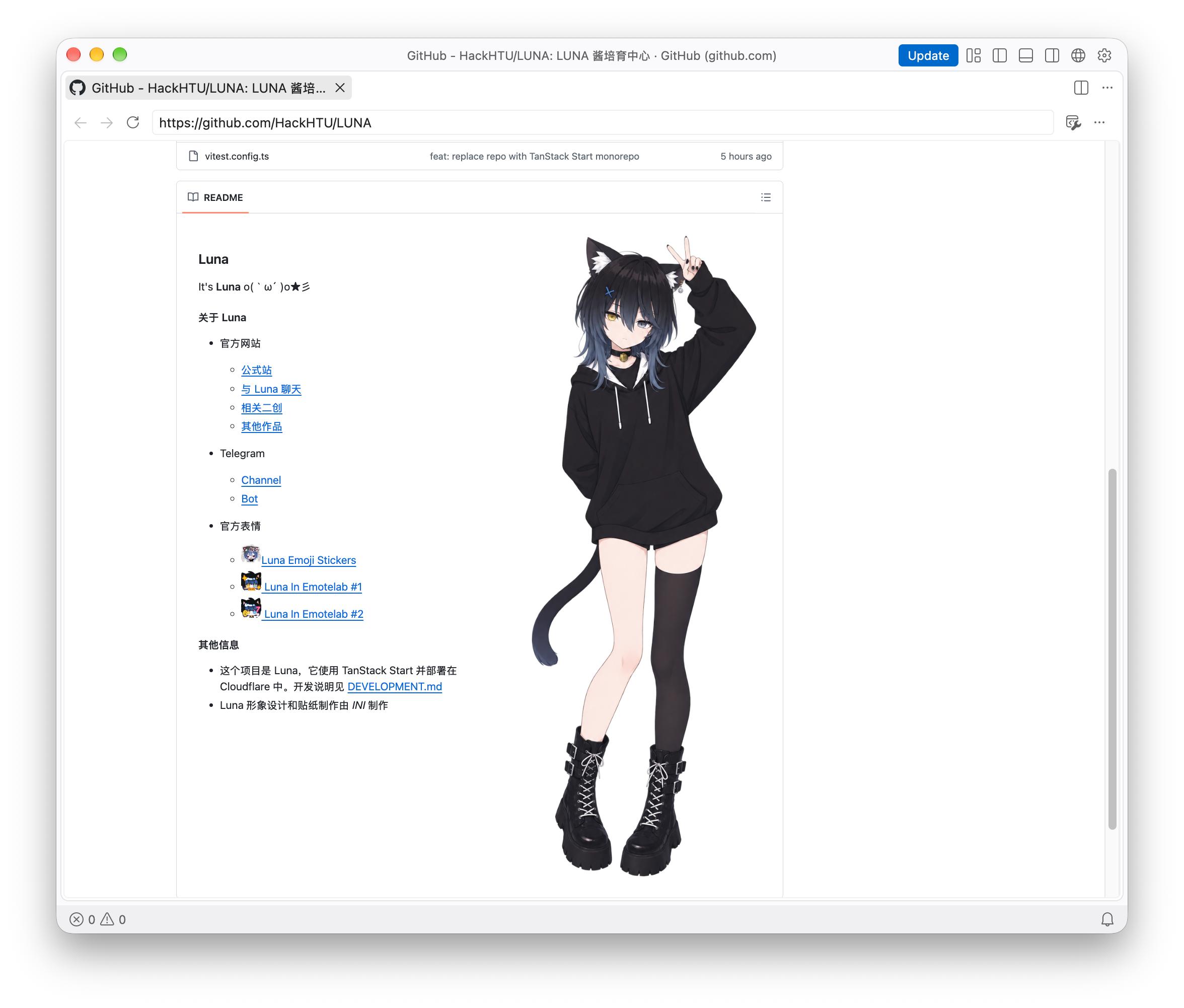Open the 公式站 link
This screenshot has height=1008, width=1184.
(257, 370)
